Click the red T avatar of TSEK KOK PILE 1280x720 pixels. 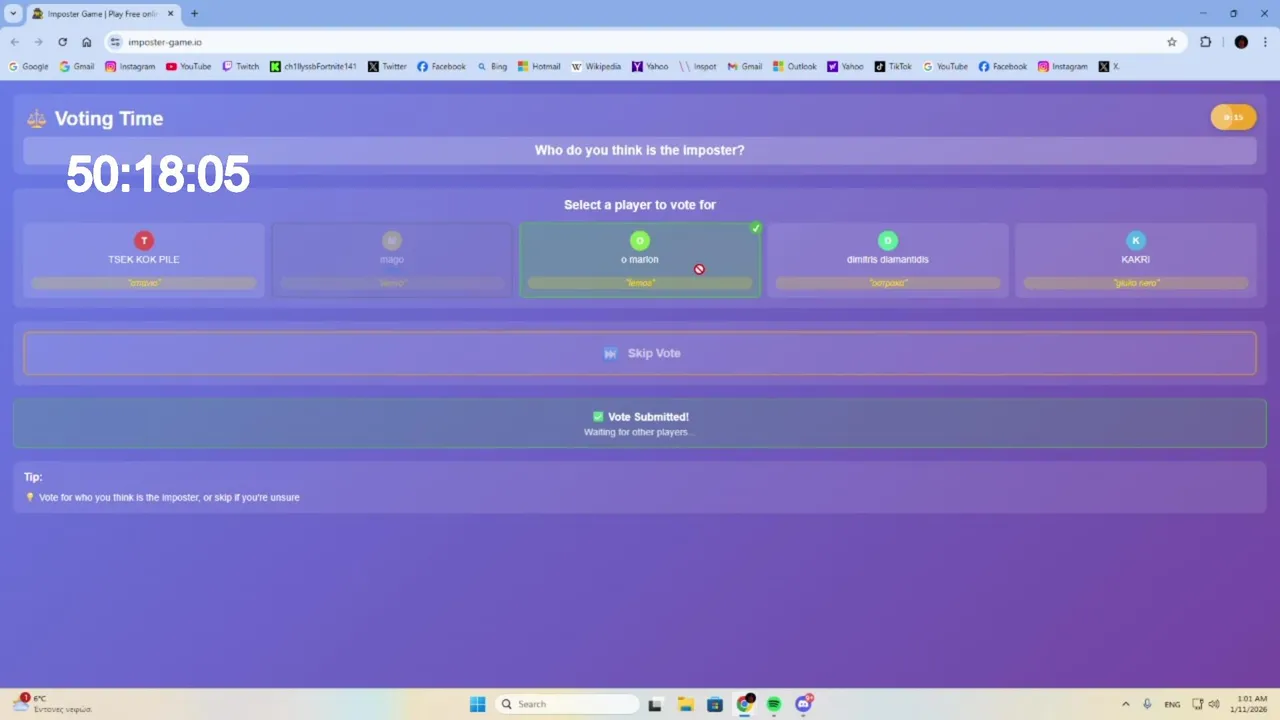(144, 240)
